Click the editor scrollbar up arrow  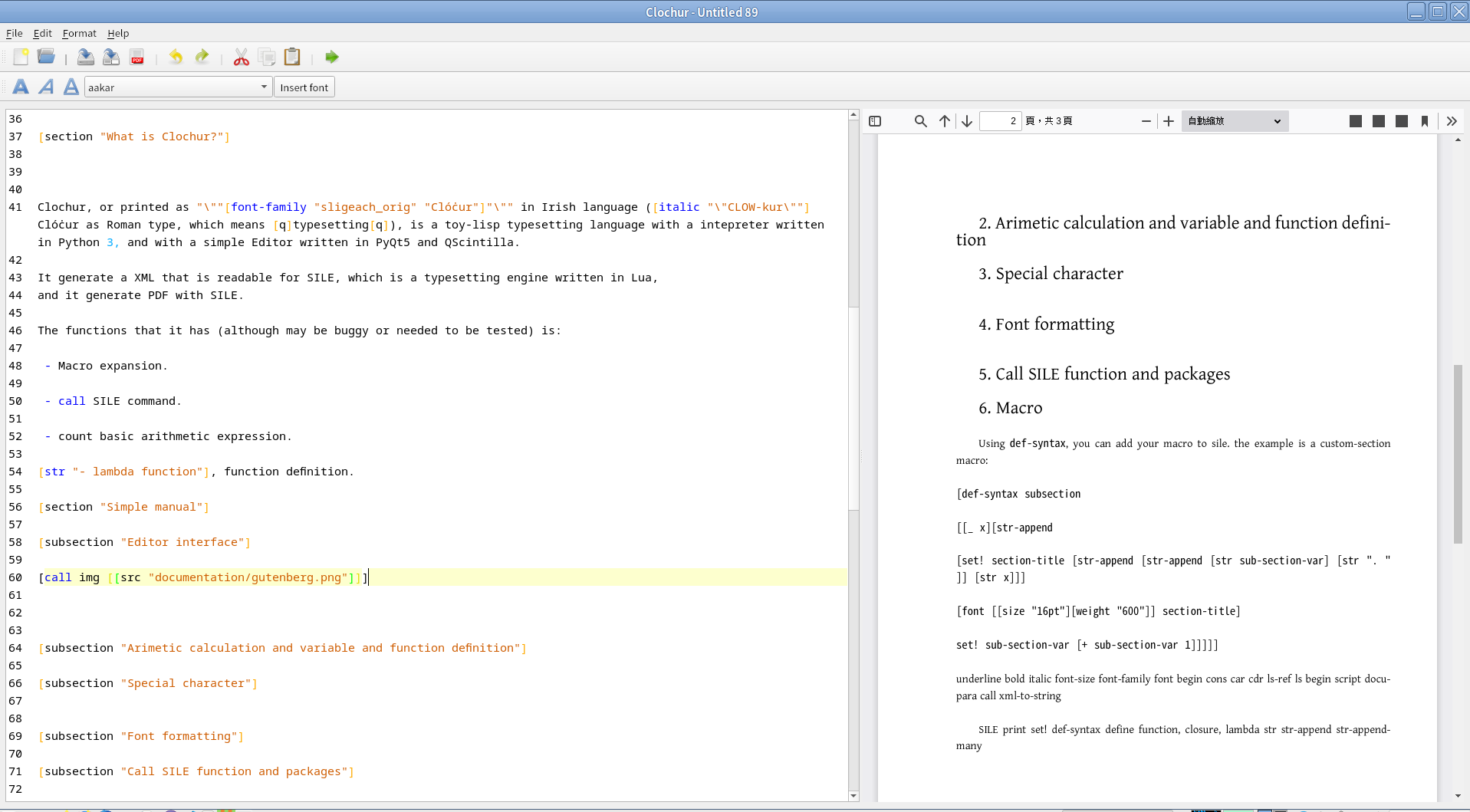[x=853, y=115]
